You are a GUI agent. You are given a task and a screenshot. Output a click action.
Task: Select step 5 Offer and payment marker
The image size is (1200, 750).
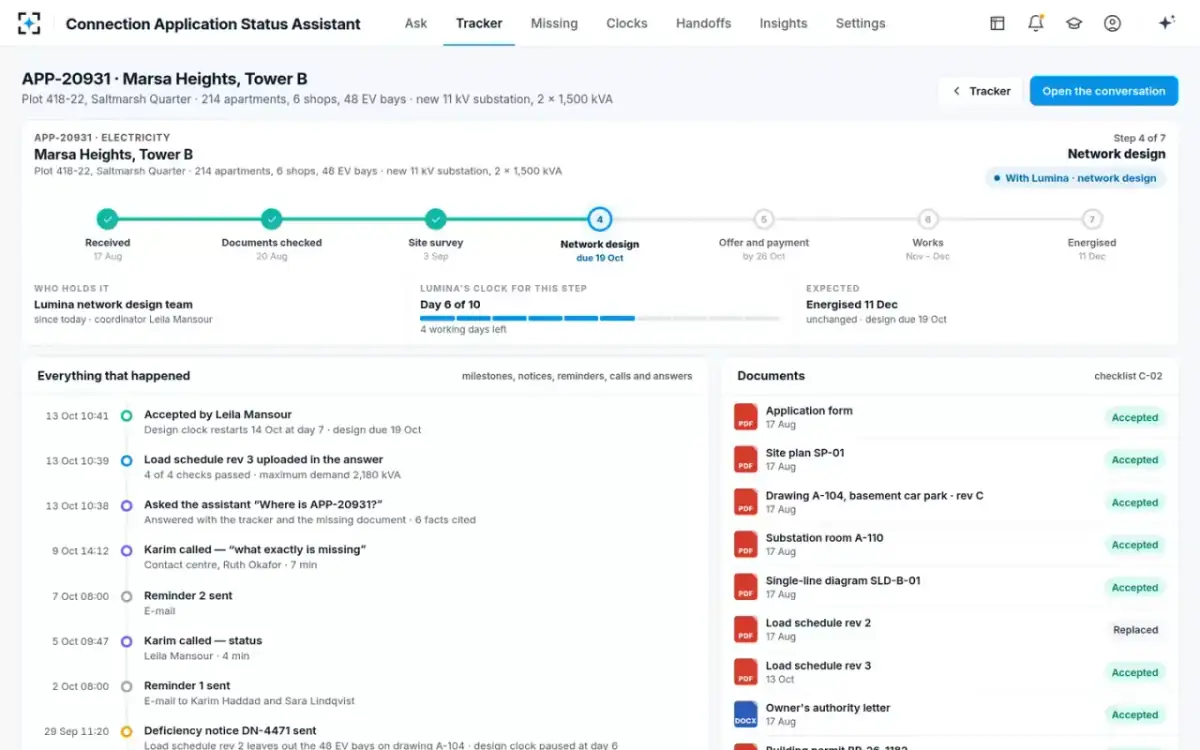coord(764,219)
